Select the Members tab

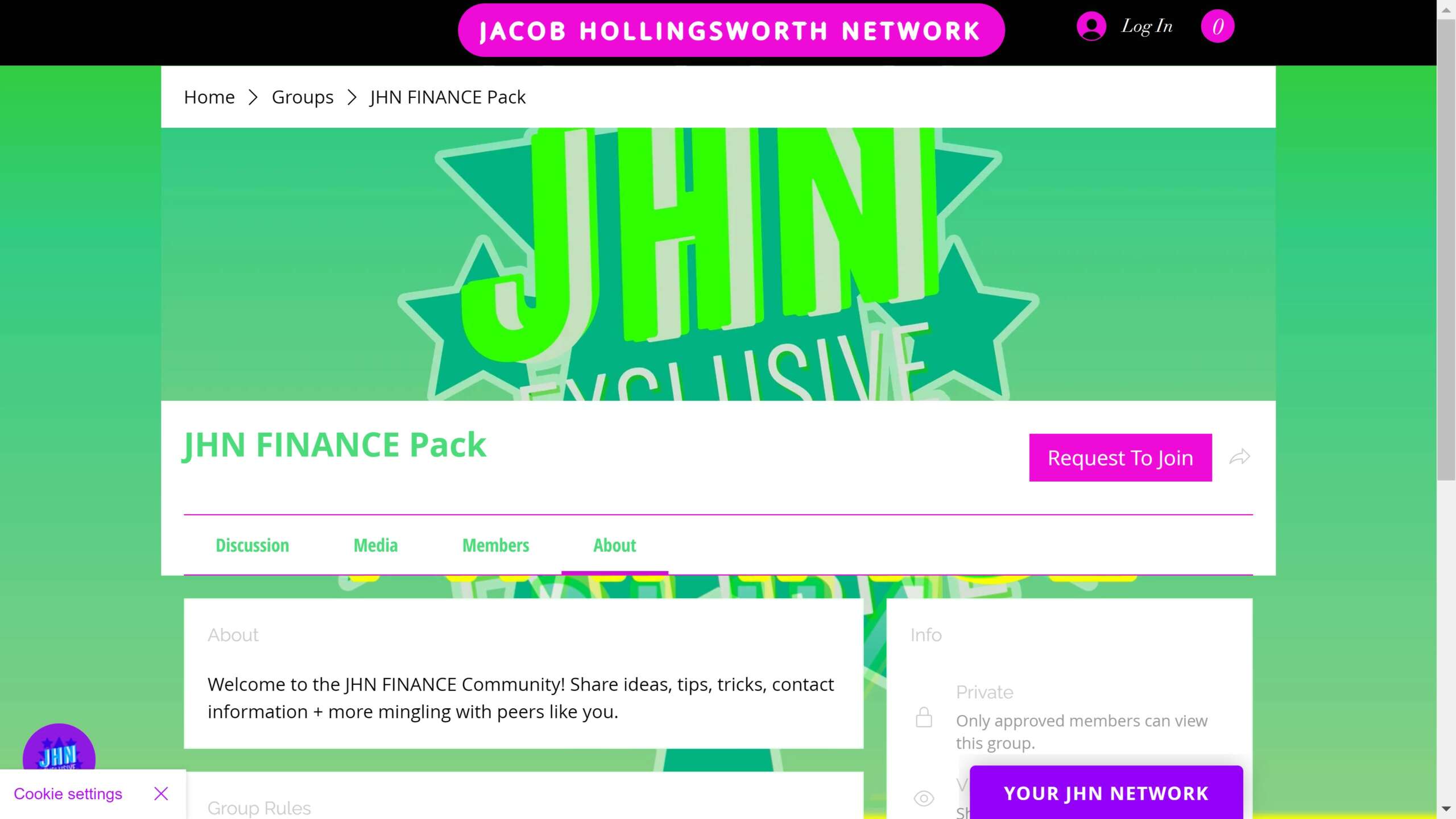tap(495, 545)
